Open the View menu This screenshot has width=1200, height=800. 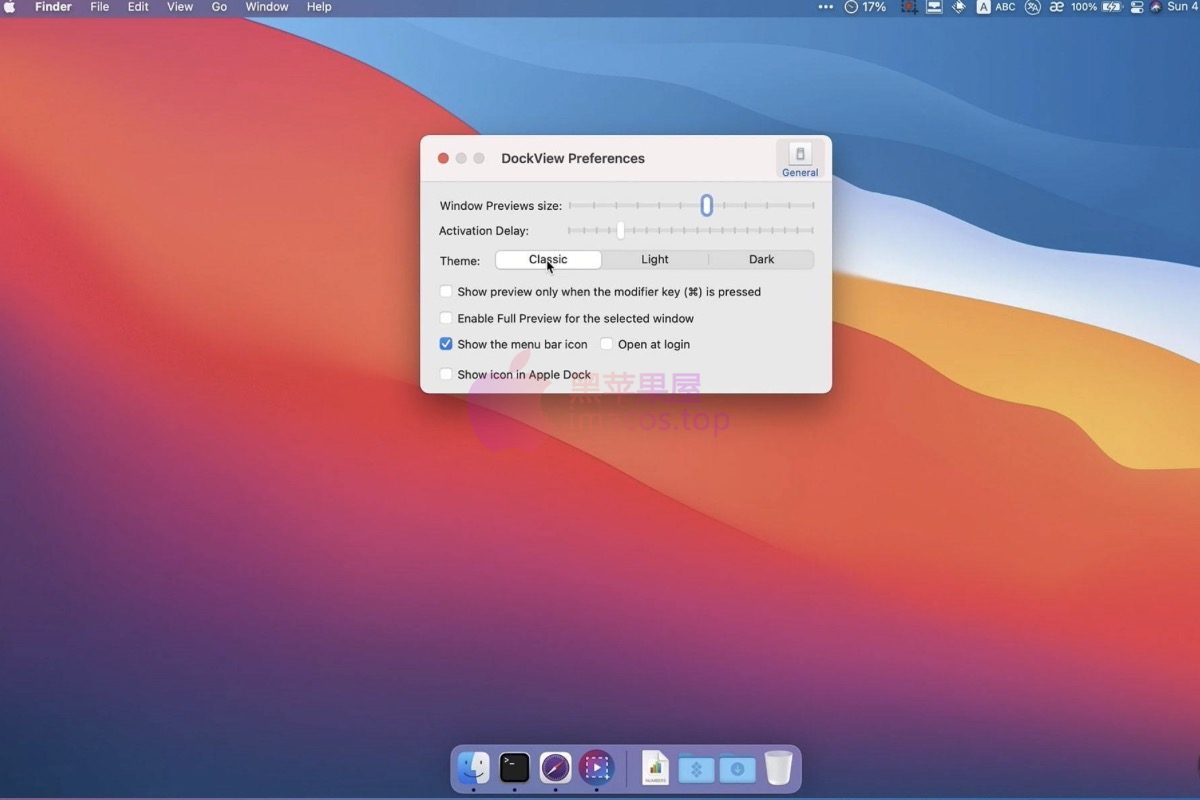[180, 7]
